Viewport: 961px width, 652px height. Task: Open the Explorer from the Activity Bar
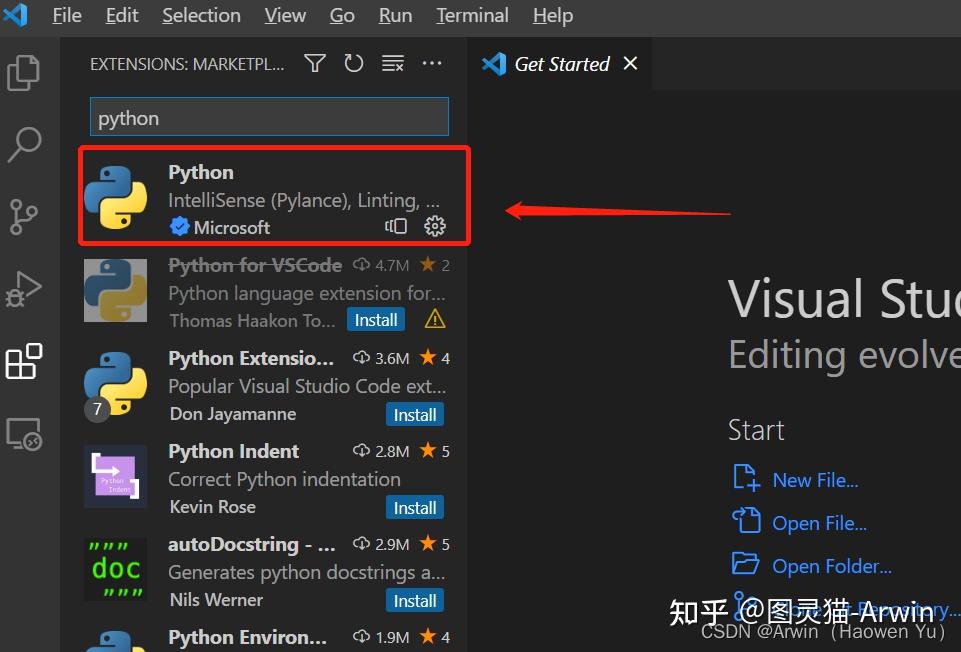tap(25, 72)
